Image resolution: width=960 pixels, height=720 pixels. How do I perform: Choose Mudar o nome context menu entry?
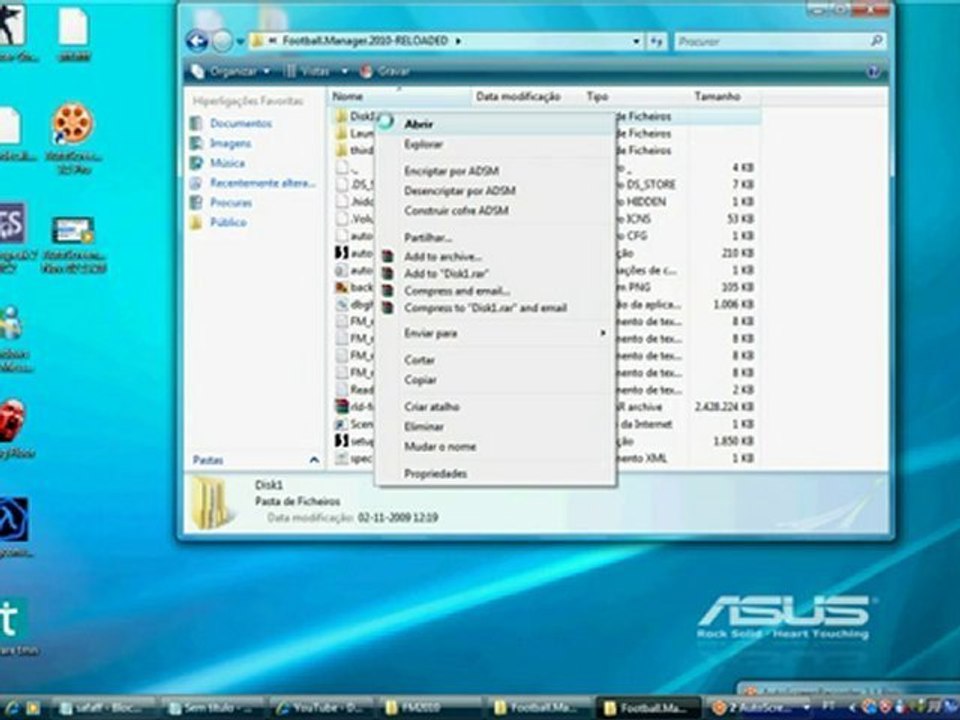pyautogui.click(x=439, y=446)
